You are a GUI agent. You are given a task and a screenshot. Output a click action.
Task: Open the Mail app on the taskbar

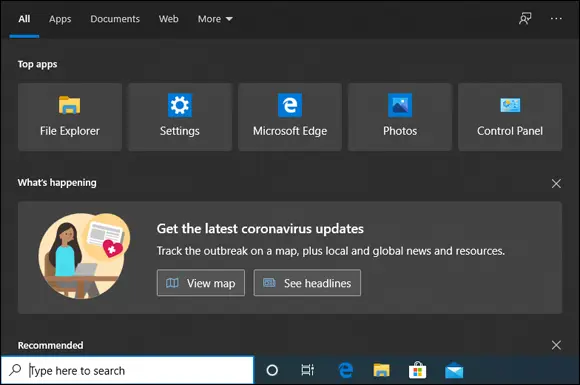454,371
